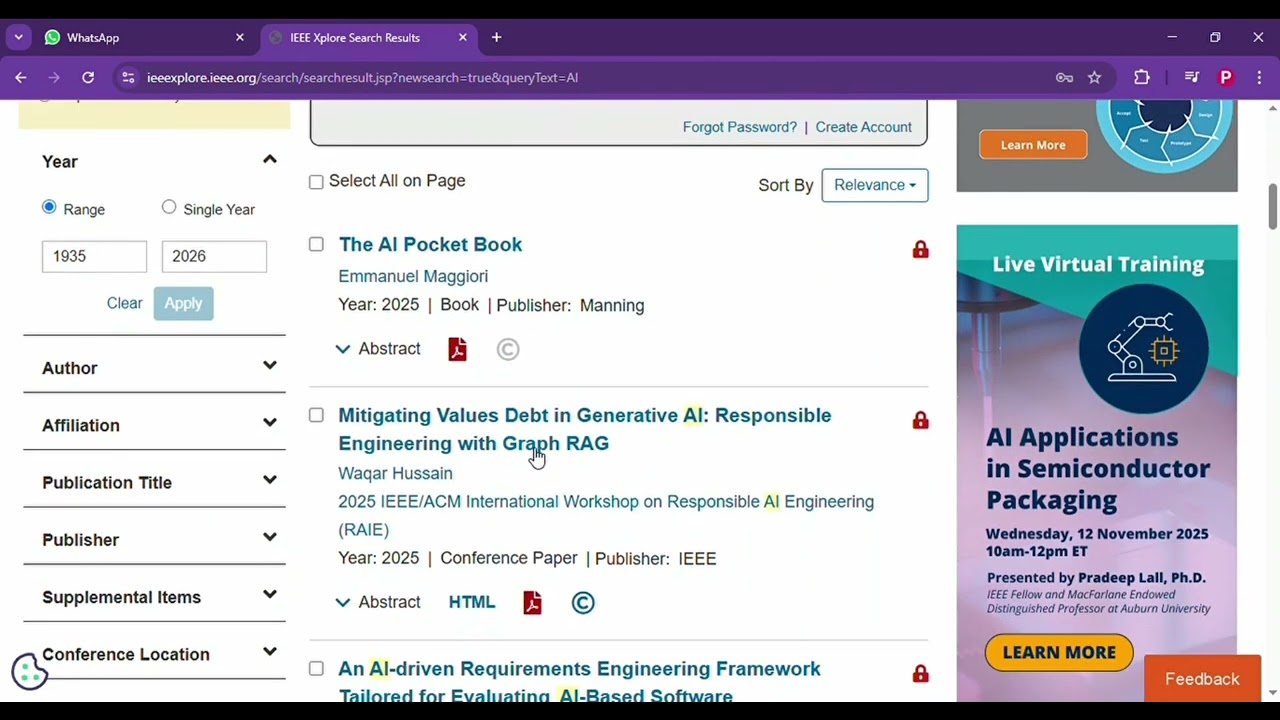The height and width of the screenshot is (720, 1280).
Task: Click orange Learn More banner button
Action: 1033,145
